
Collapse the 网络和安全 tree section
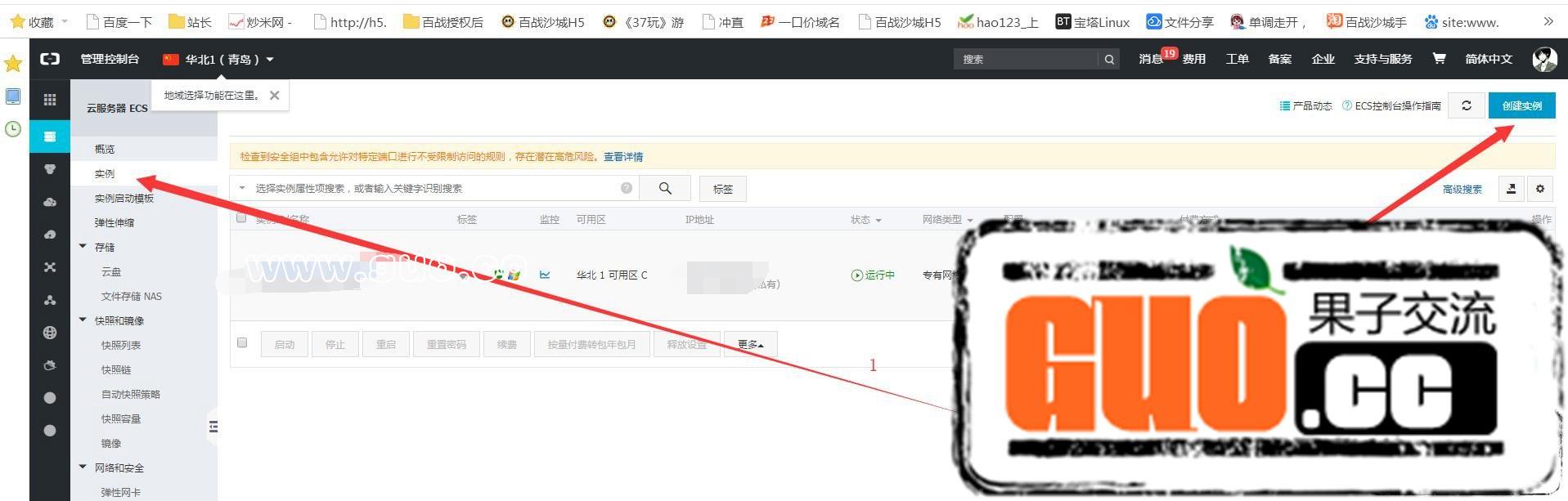coord(83,467)
